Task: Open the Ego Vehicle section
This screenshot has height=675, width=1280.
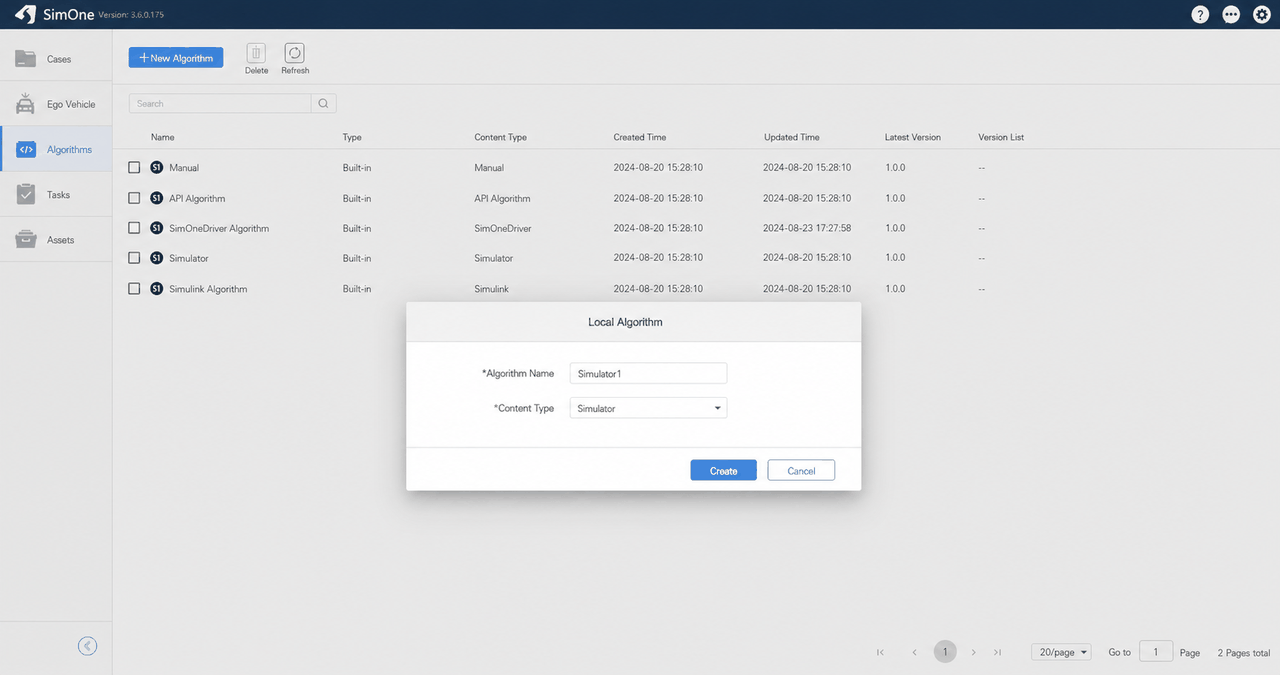Action: click(56, 104)
